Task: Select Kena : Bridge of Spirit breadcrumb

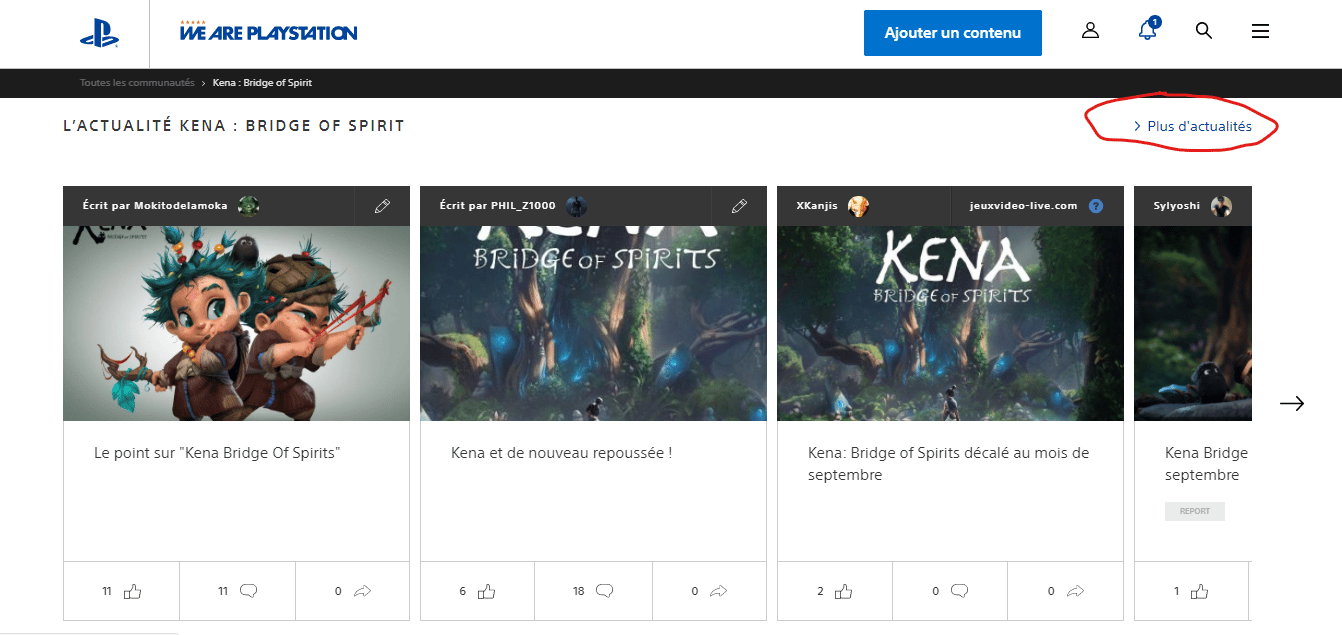Action: (x=262, y=83)
